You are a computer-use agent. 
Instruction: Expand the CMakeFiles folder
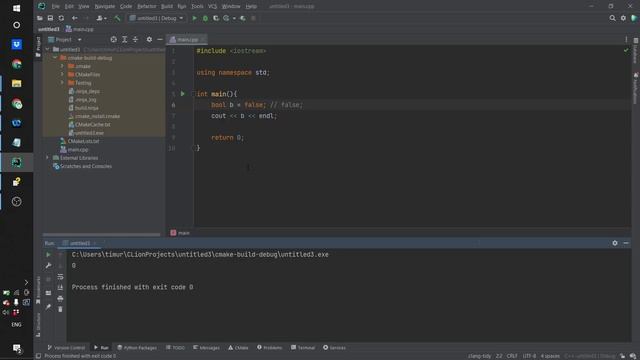point(62,75)
